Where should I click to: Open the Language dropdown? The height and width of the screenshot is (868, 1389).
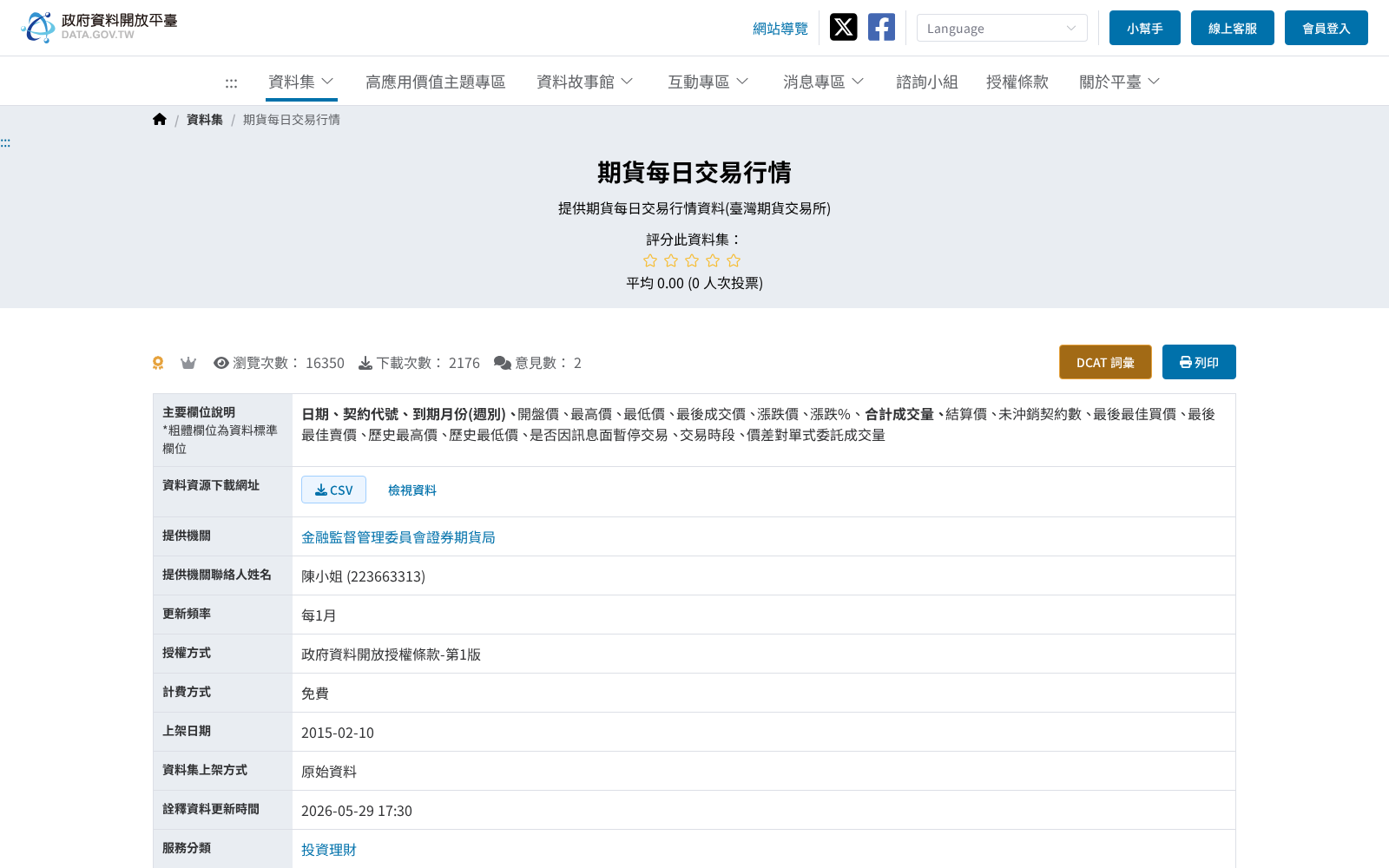point(1002,28)
